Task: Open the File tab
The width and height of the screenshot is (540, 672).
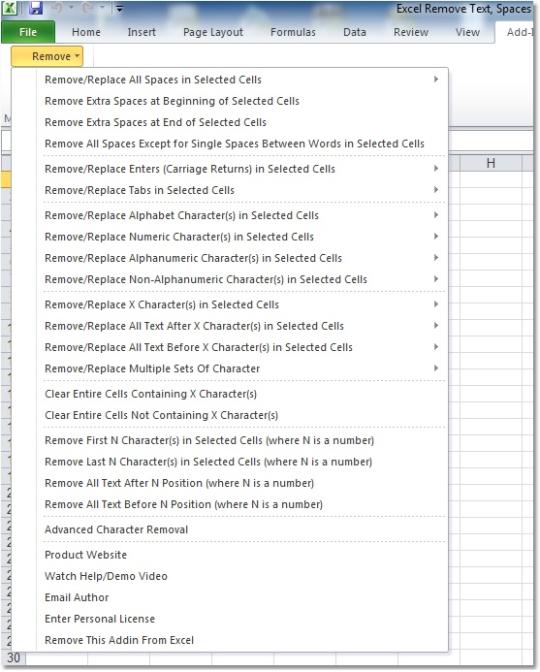Action: tap(28, 32)
